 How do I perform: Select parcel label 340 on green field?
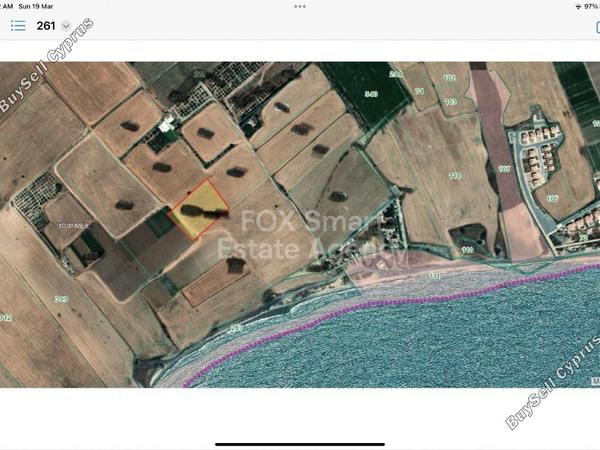371,94
